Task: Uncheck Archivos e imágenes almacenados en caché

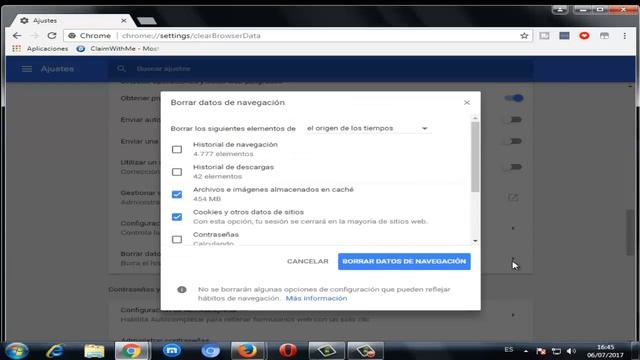Action: [177, 194]
